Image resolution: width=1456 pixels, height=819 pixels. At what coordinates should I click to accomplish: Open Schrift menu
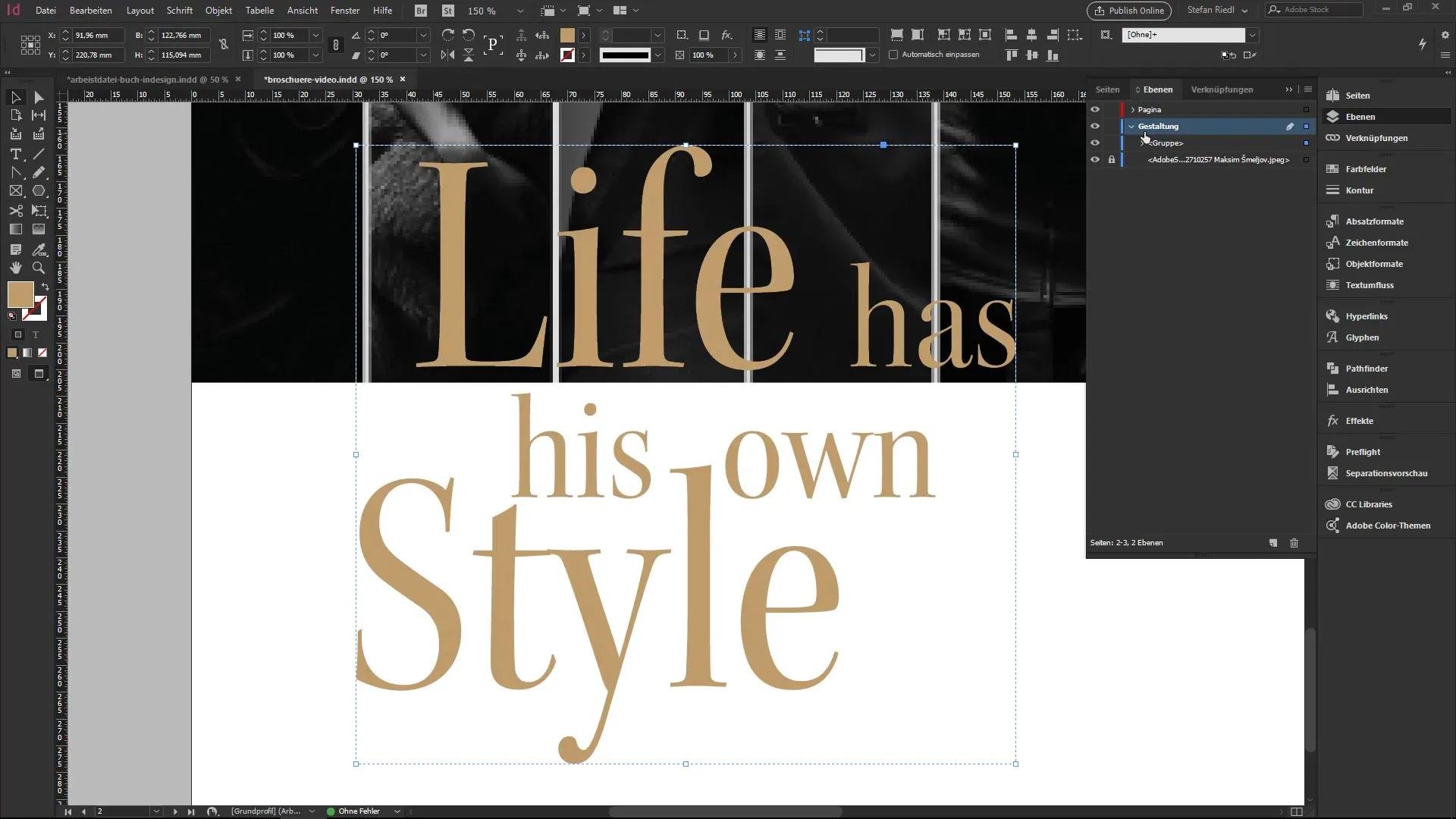pyautogui.click(x=180, y=11)
